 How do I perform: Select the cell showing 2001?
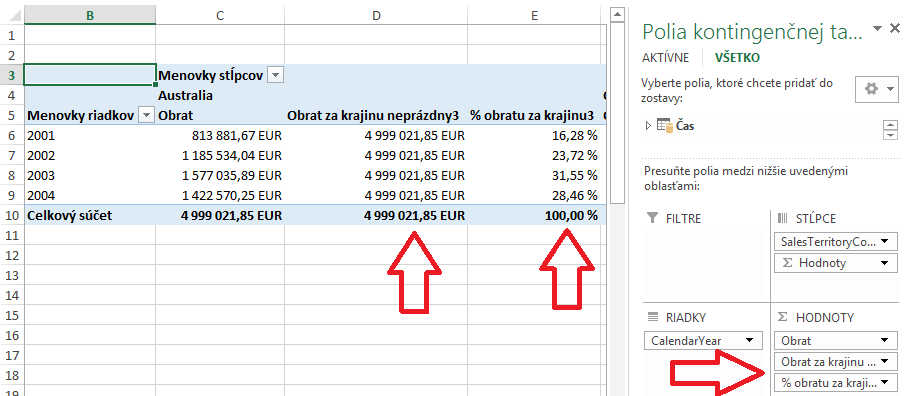pyautogui.click(x=90, y=136)
